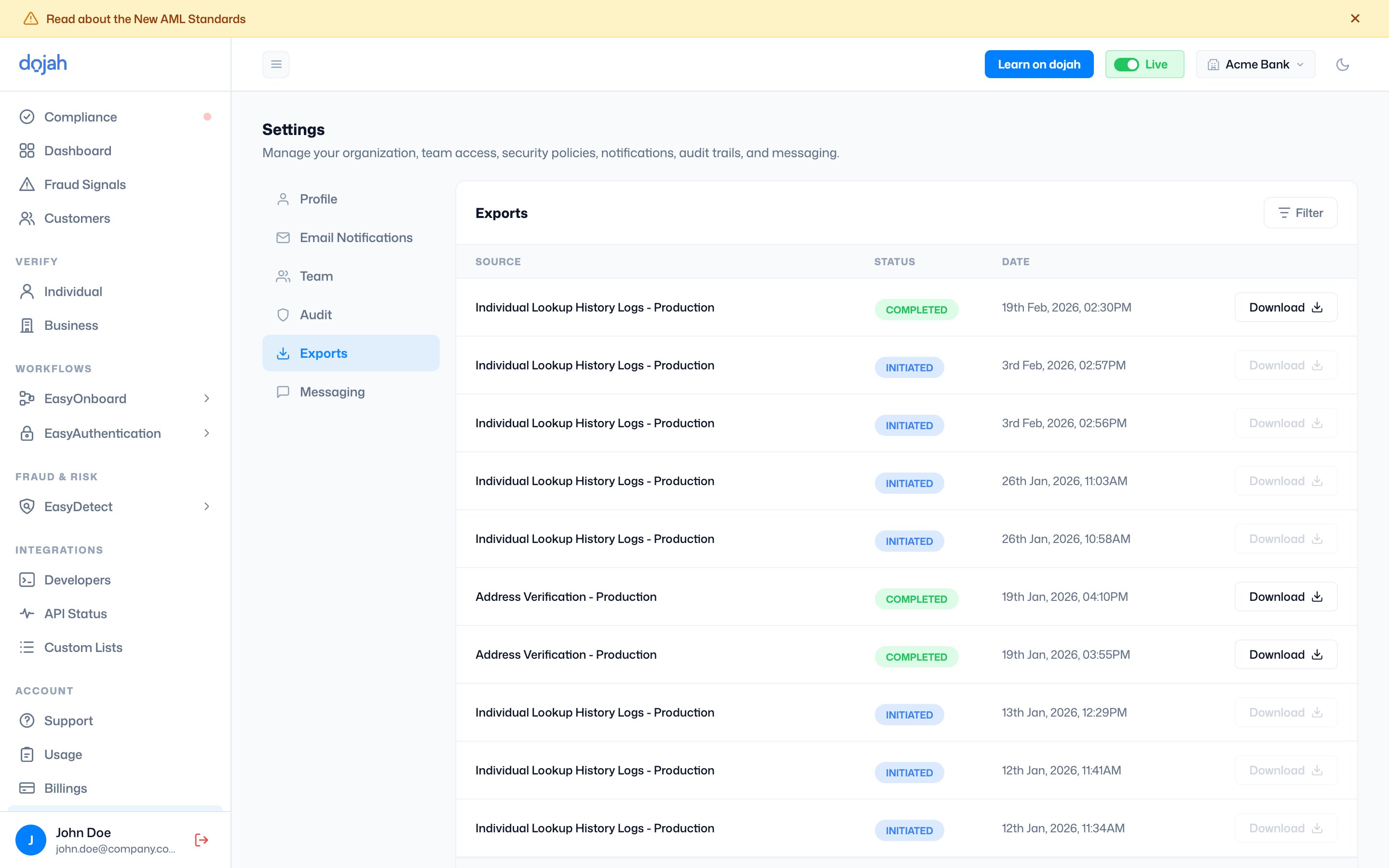This screenshot has height=868, width=1389.
Task: Click the API Status pulse icon
Action: coord(27,614)
